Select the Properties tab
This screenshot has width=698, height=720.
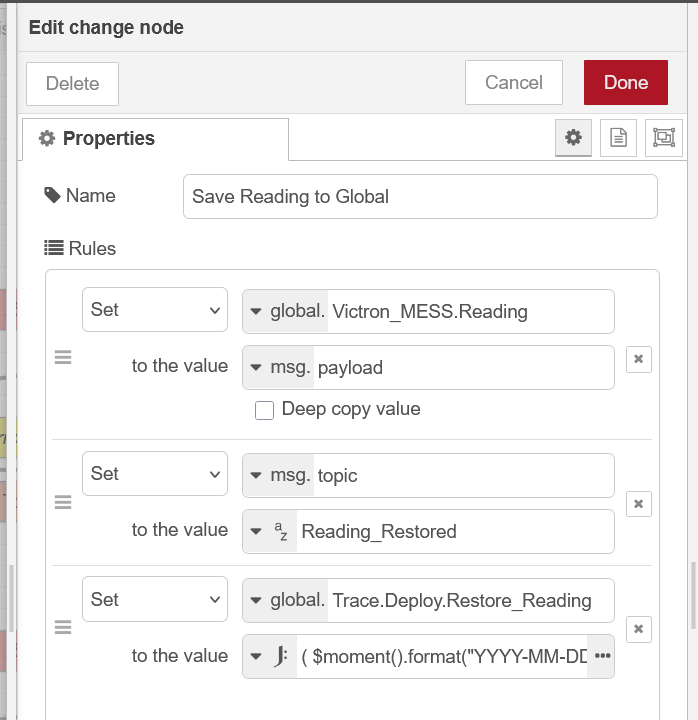point(156,139)
